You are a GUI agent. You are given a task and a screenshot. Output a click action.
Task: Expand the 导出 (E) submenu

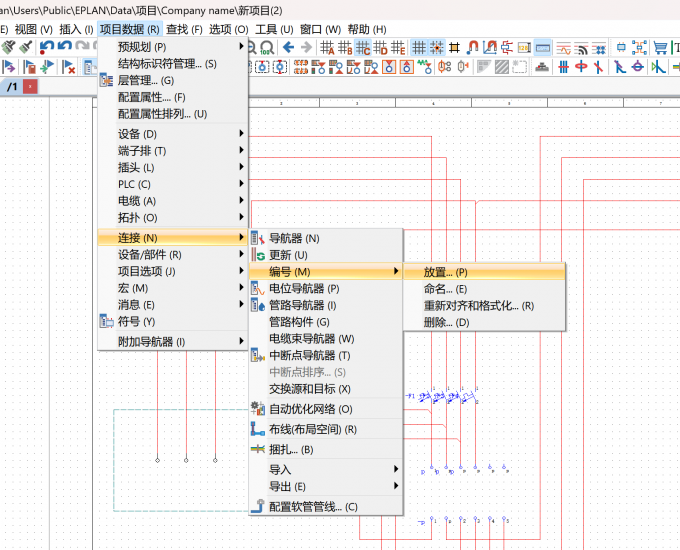[x=326, y=486]
